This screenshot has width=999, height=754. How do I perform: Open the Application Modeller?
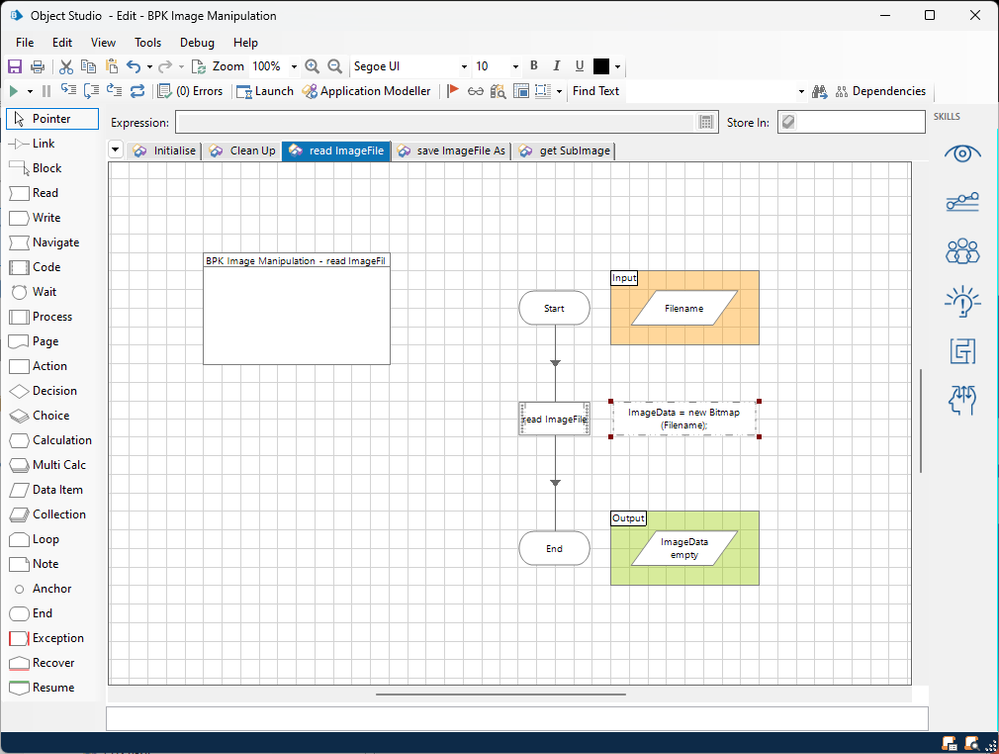pyautogui.click(x=366, y=91)
